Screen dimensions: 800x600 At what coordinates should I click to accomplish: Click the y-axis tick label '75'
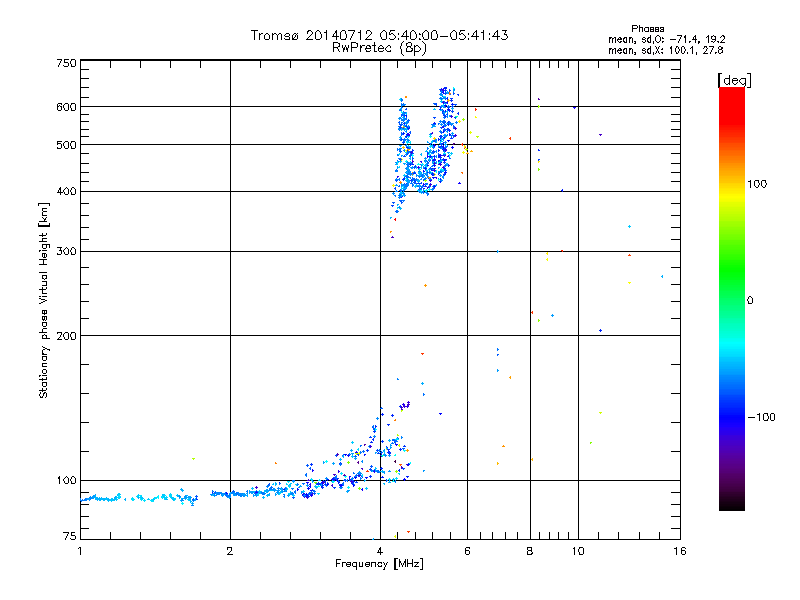tap(70, 536)
